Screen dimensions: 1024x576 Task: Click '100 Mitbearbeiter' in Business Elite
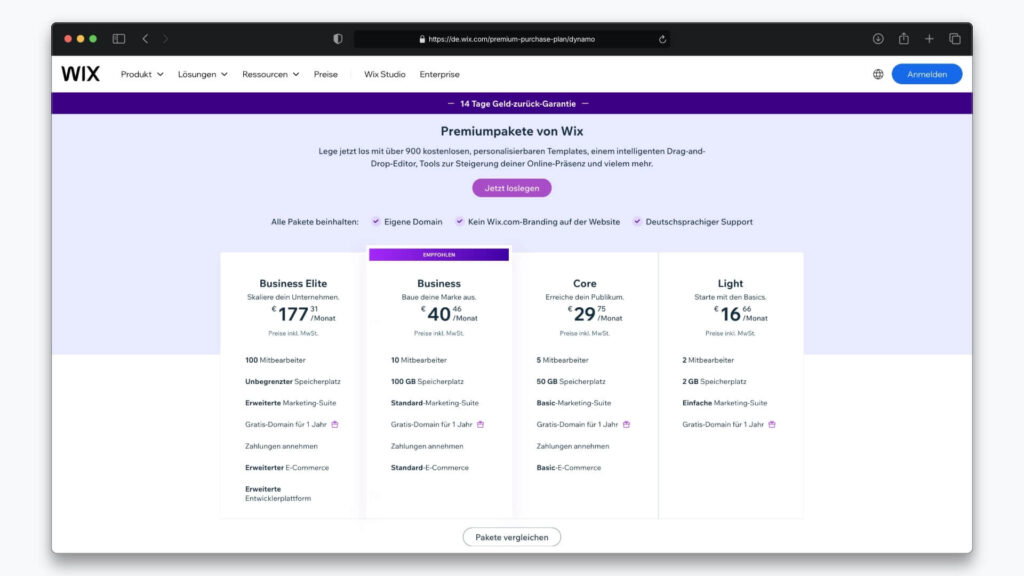pos(275,360)
